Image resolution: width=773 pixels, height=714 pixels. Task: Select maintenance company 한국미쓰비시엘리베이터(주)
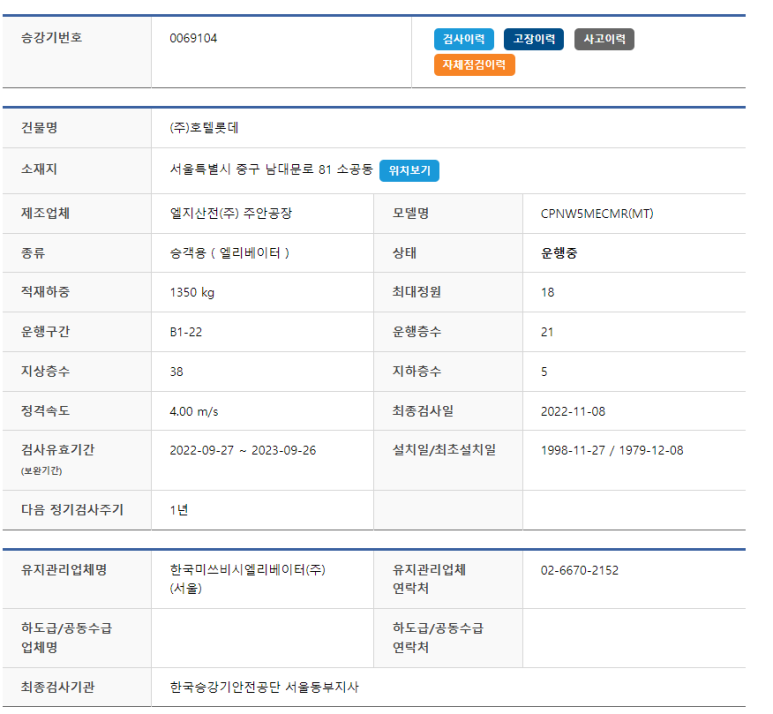coord(247,570)
